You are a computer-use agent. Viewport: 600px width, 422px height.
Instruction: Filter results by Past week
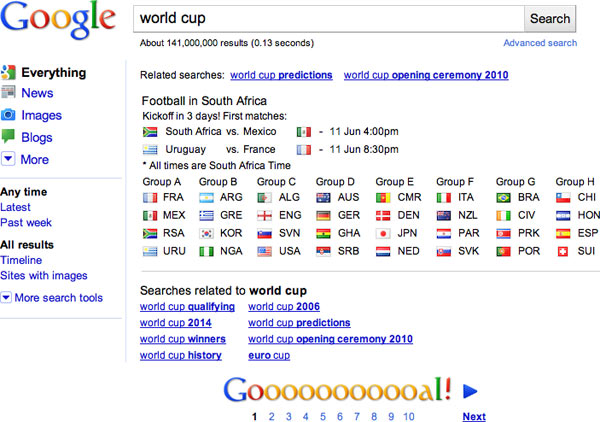click(27, 221)
